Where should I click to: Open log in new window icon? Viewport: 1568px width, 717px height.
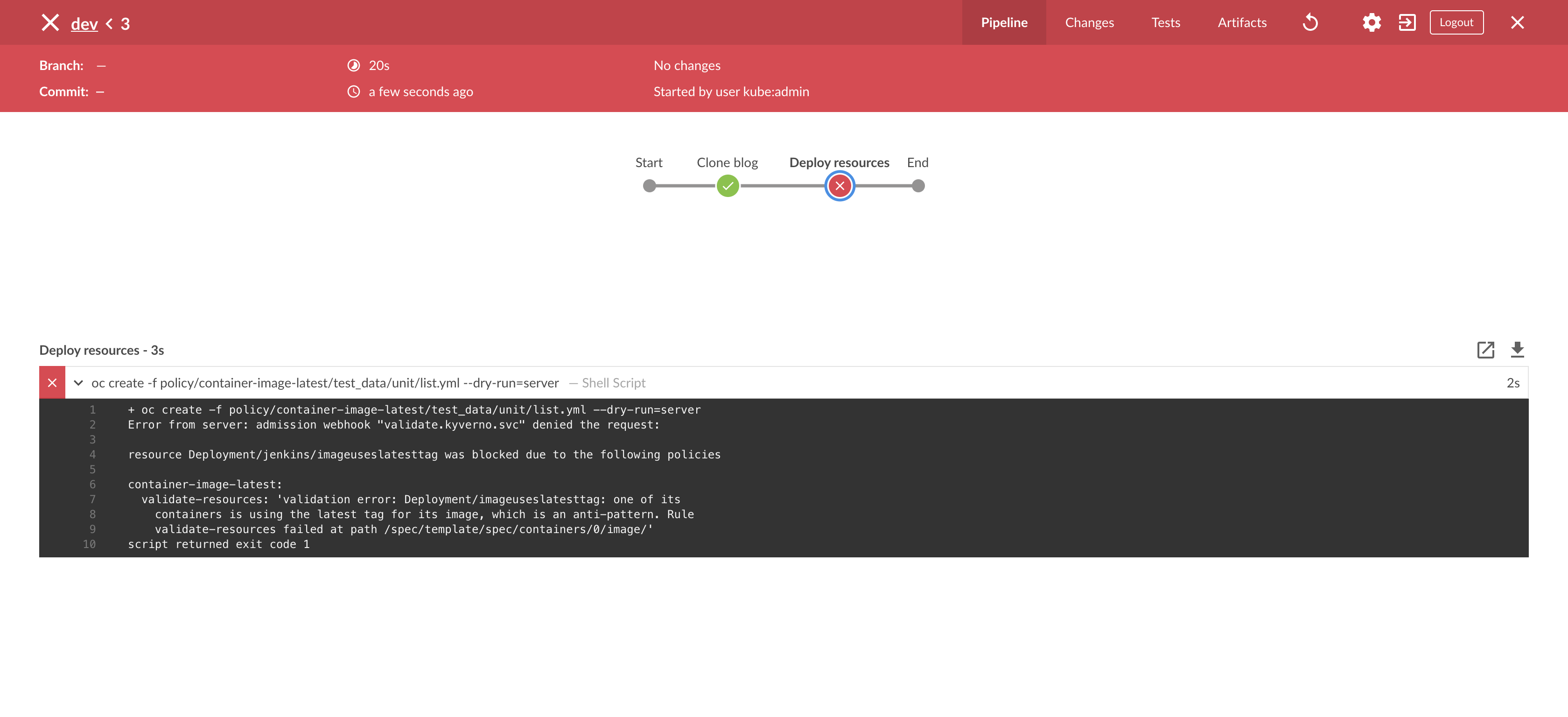1485,349
